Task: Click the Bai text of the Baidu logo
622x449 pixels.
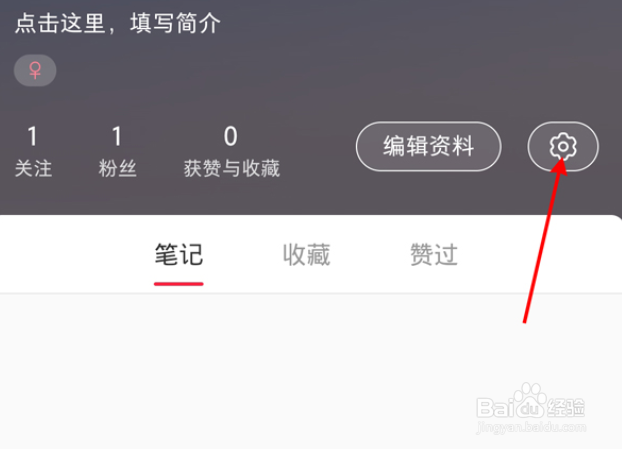Action: (496, 407)
